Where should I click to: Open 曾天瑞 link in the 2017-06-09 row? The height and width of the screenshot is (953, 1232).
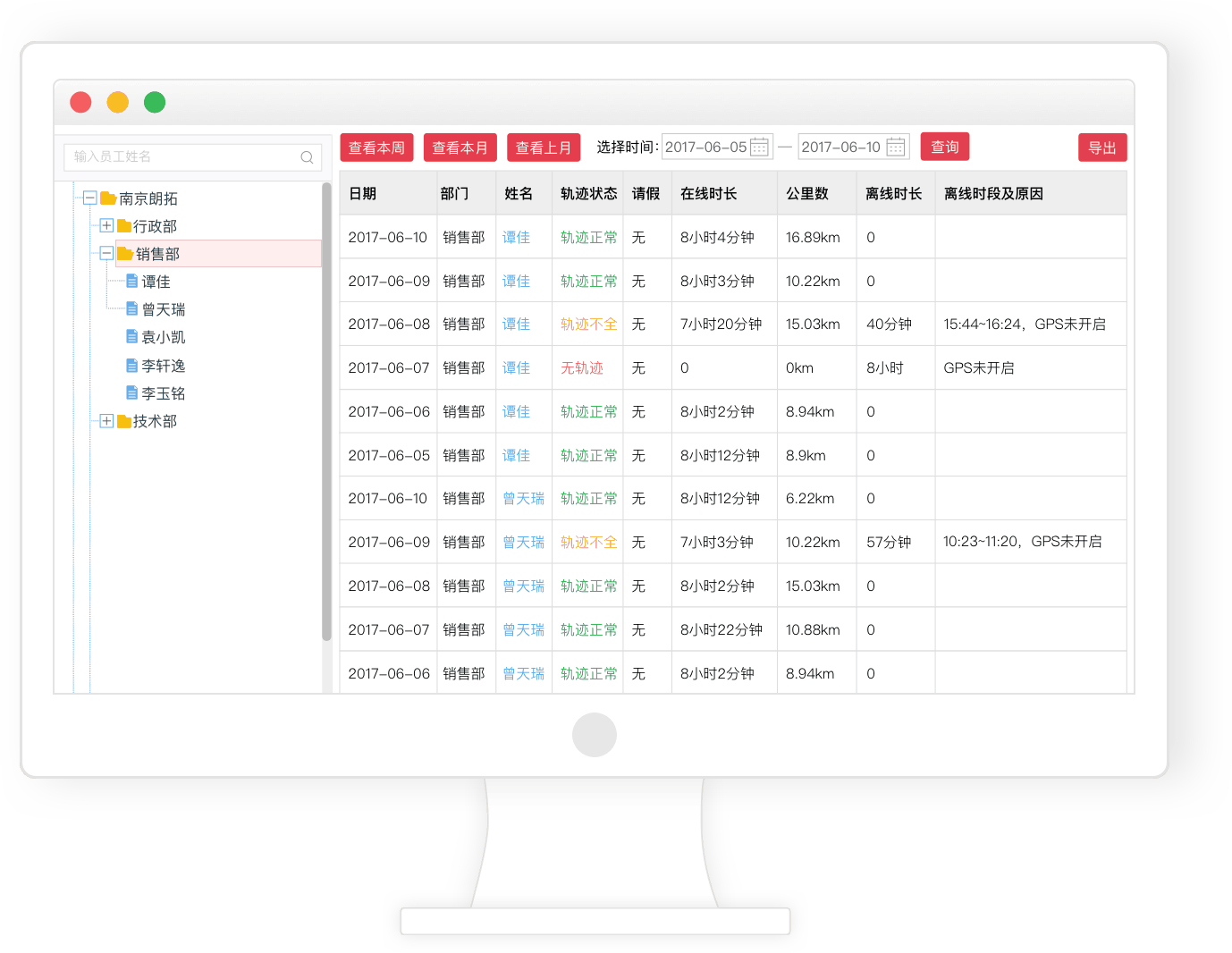click(523, 542)
